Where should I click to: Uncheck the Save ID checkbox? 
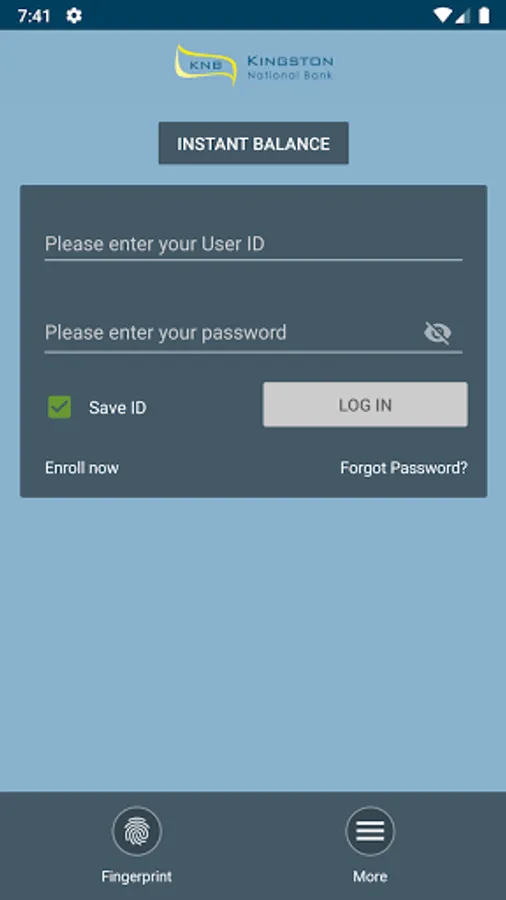tap(60, 407)
